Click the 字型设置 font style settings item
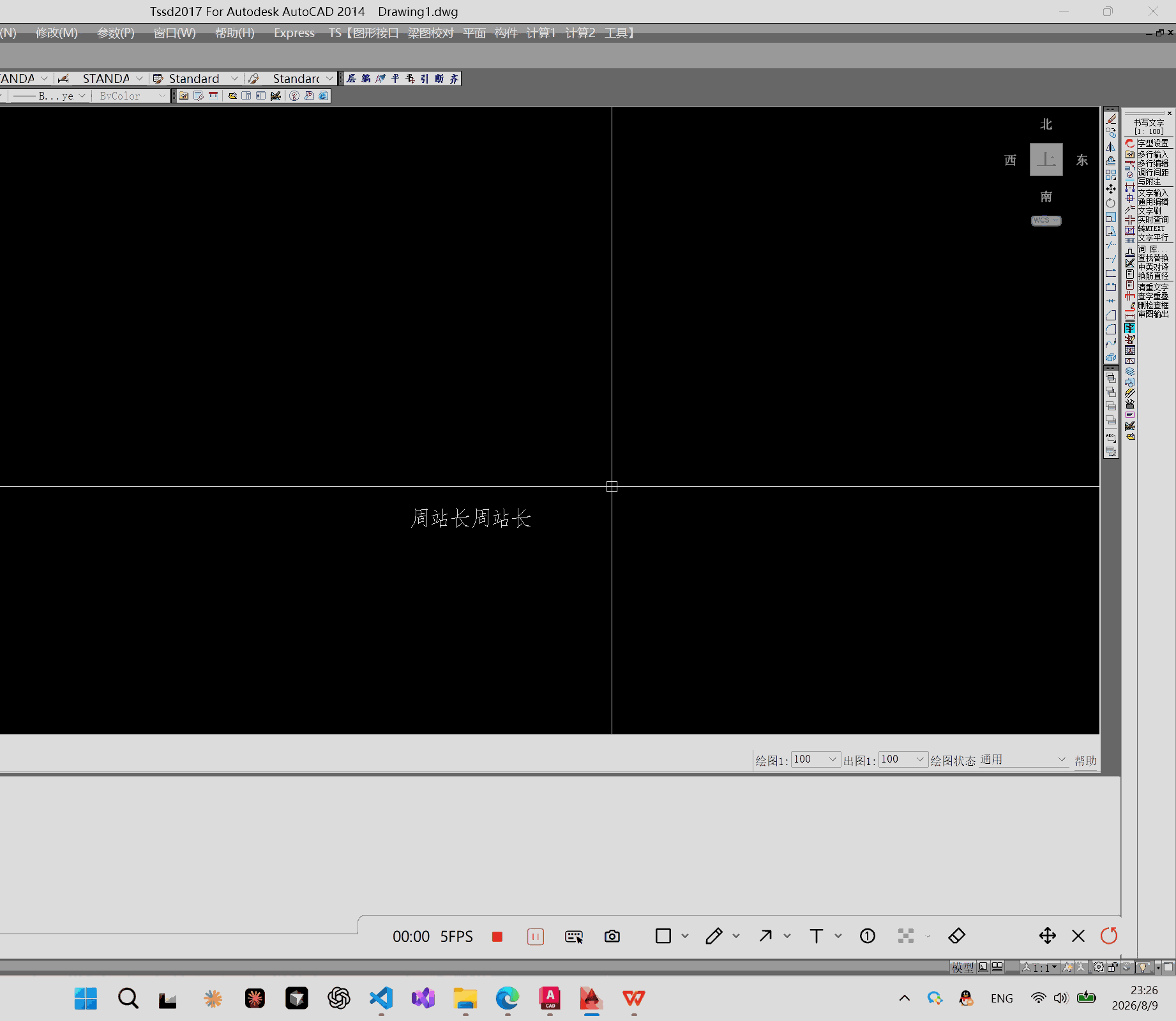Viewport: 1176px width, 1021px height. 1152,144
